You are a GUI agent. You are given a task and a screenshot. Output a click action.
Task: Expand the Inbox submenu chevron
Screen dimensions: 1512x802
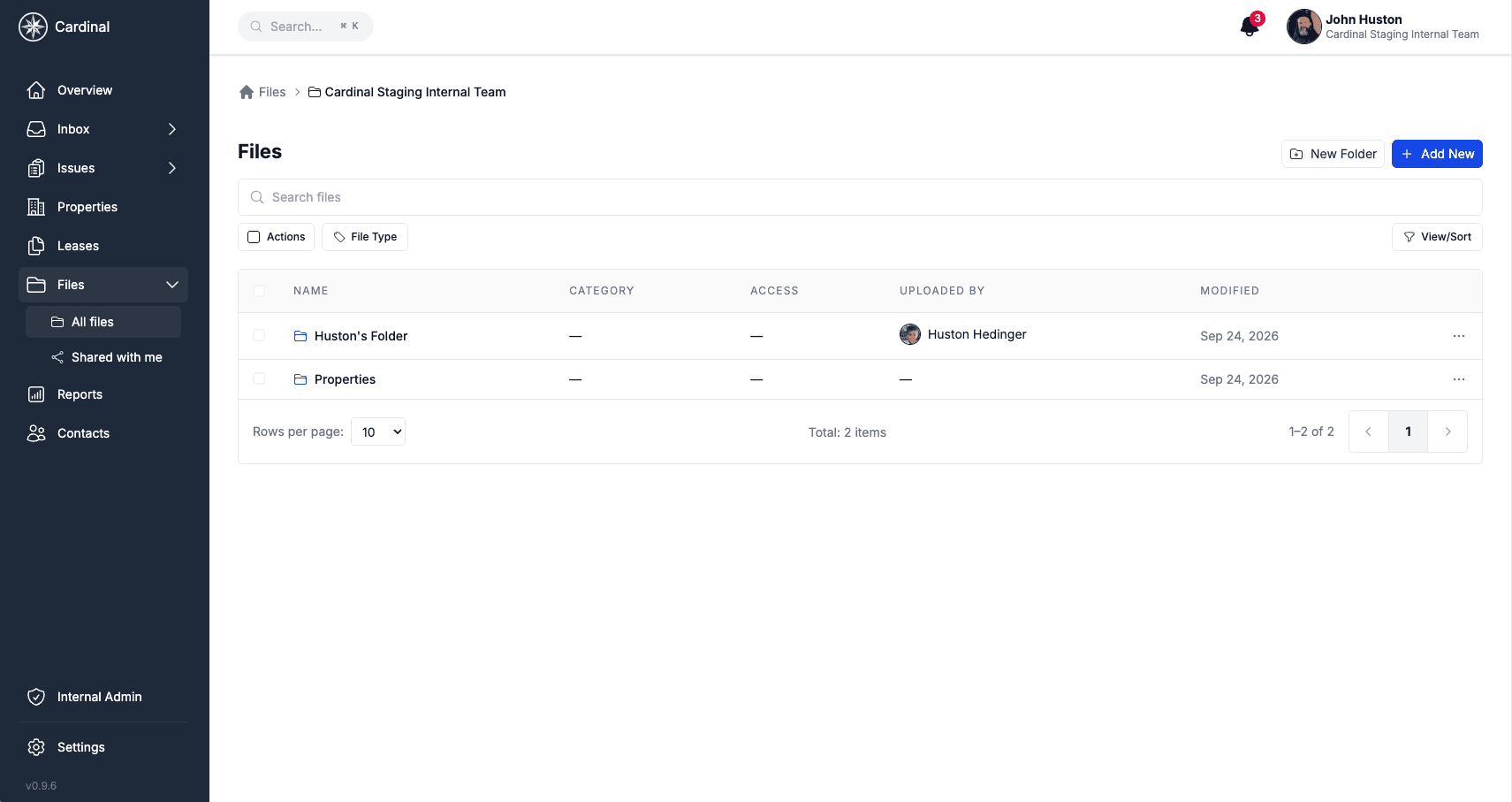[172, 129]
